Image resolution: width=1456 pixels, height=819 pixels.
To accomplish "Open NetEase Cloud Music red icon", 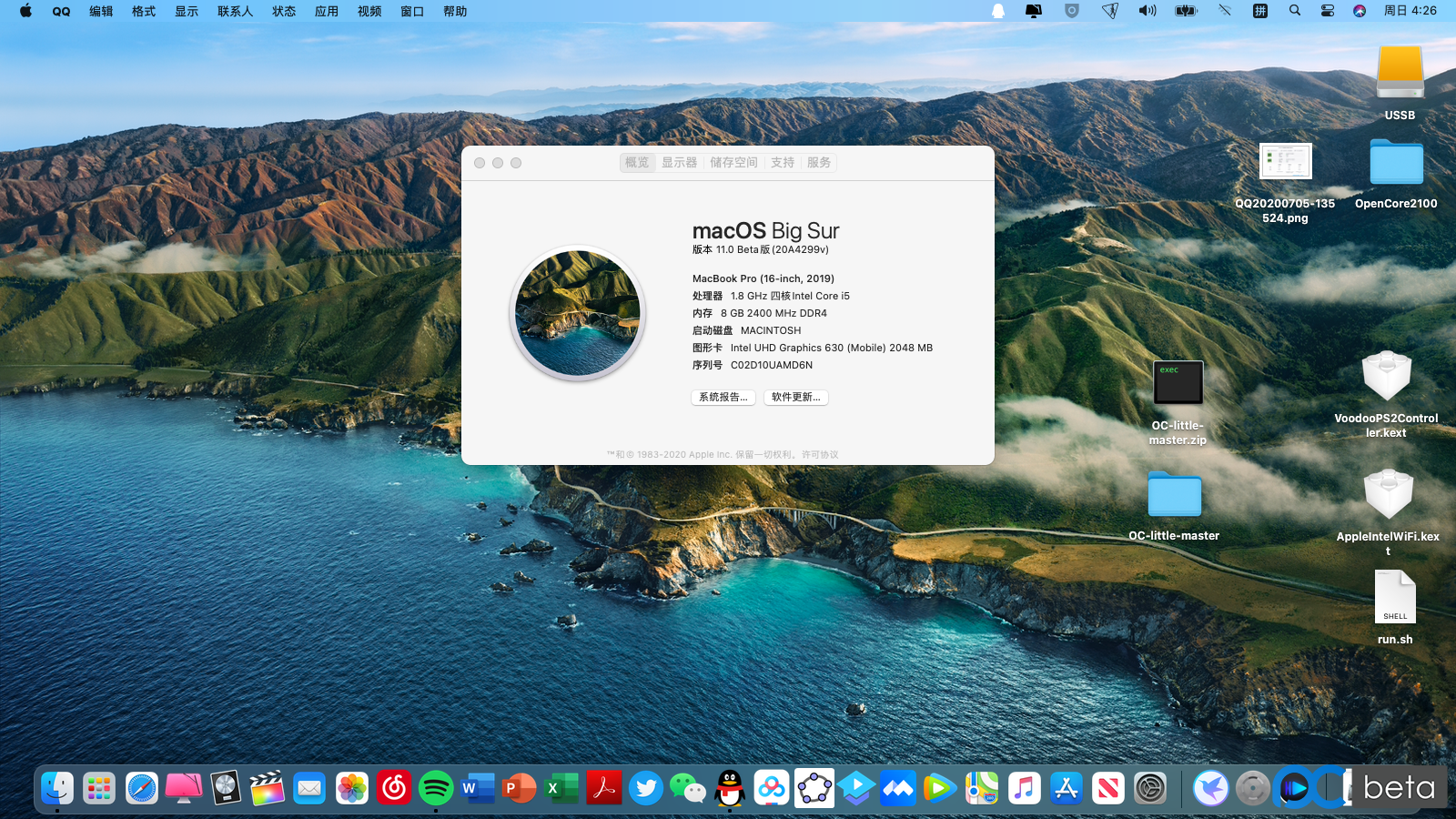I will click(x=394, y=788).
